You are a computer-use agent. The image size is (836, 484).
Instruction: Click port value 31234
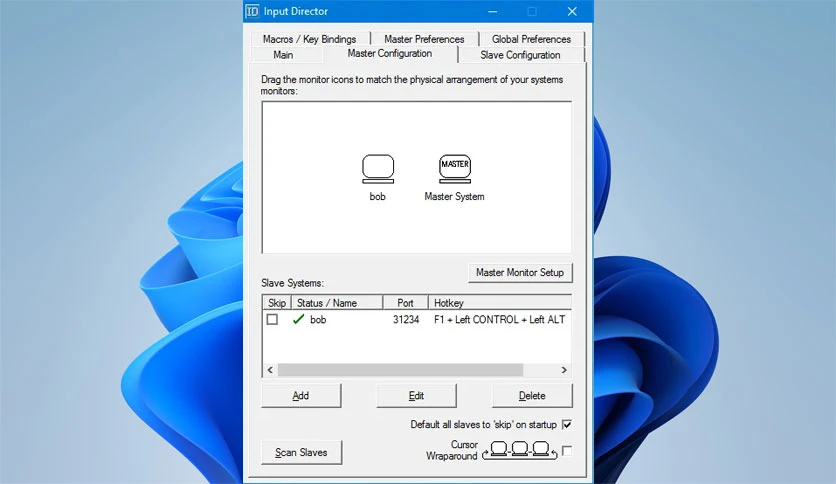(406, 319)
